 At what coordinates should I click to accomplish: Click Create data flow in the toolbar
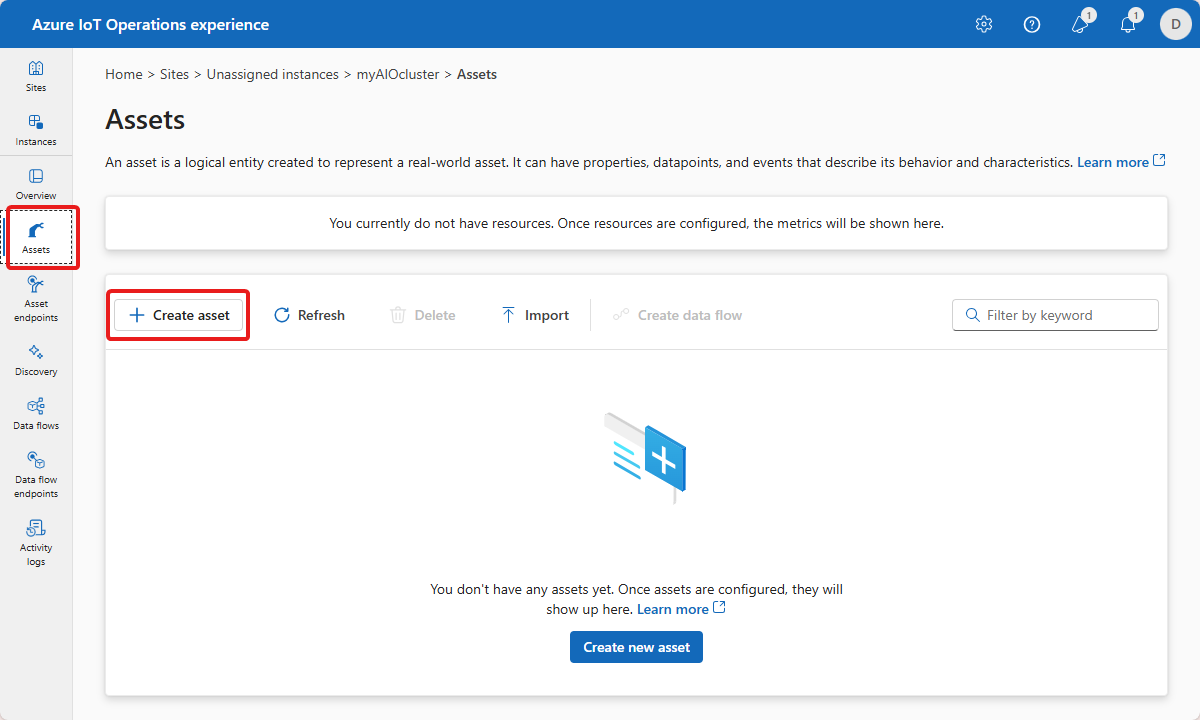(678, 315)
